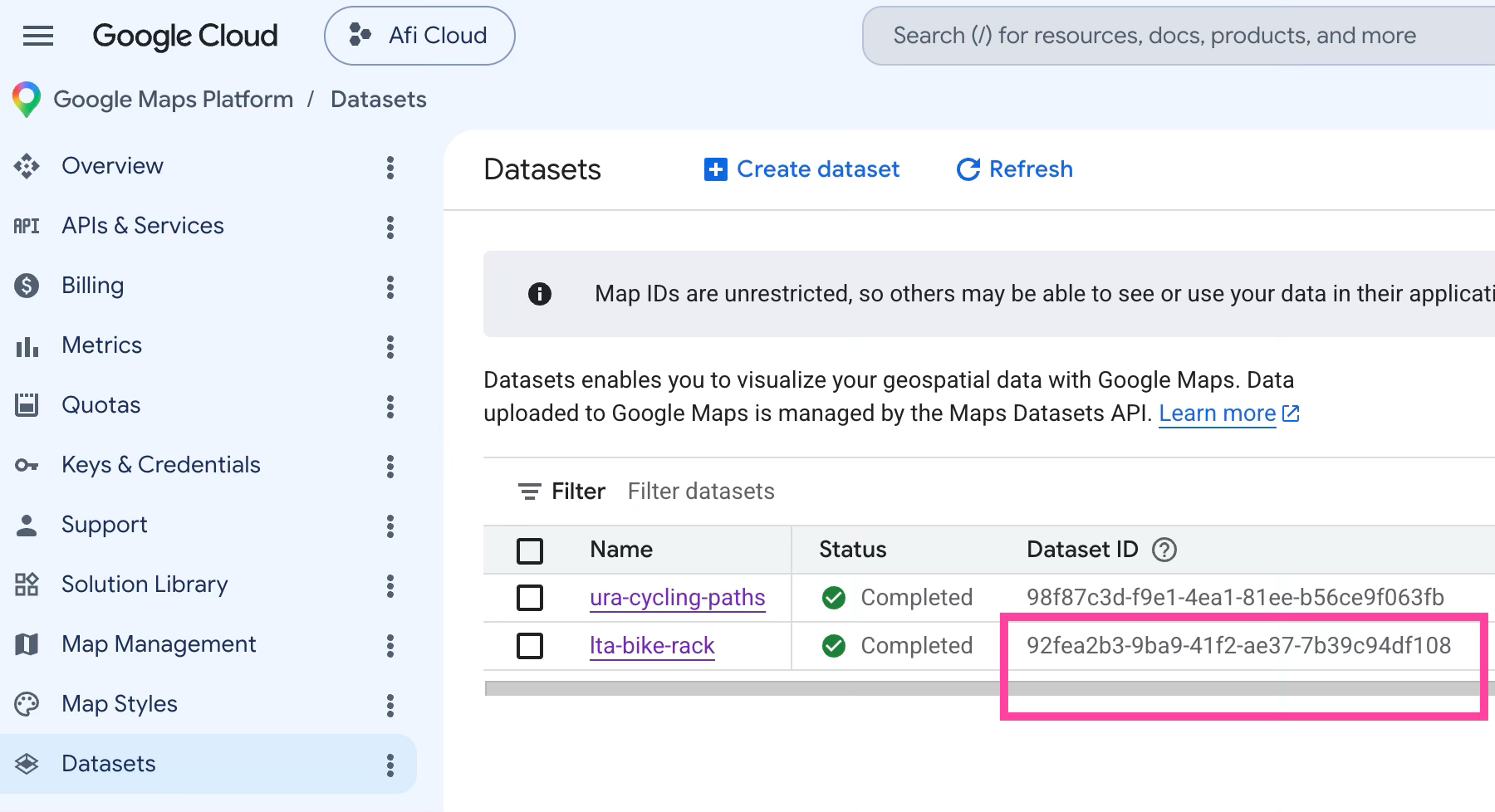
Task: Click the horizontal table scrollbar
Action: pyautogui.click(x=990, y=688)
